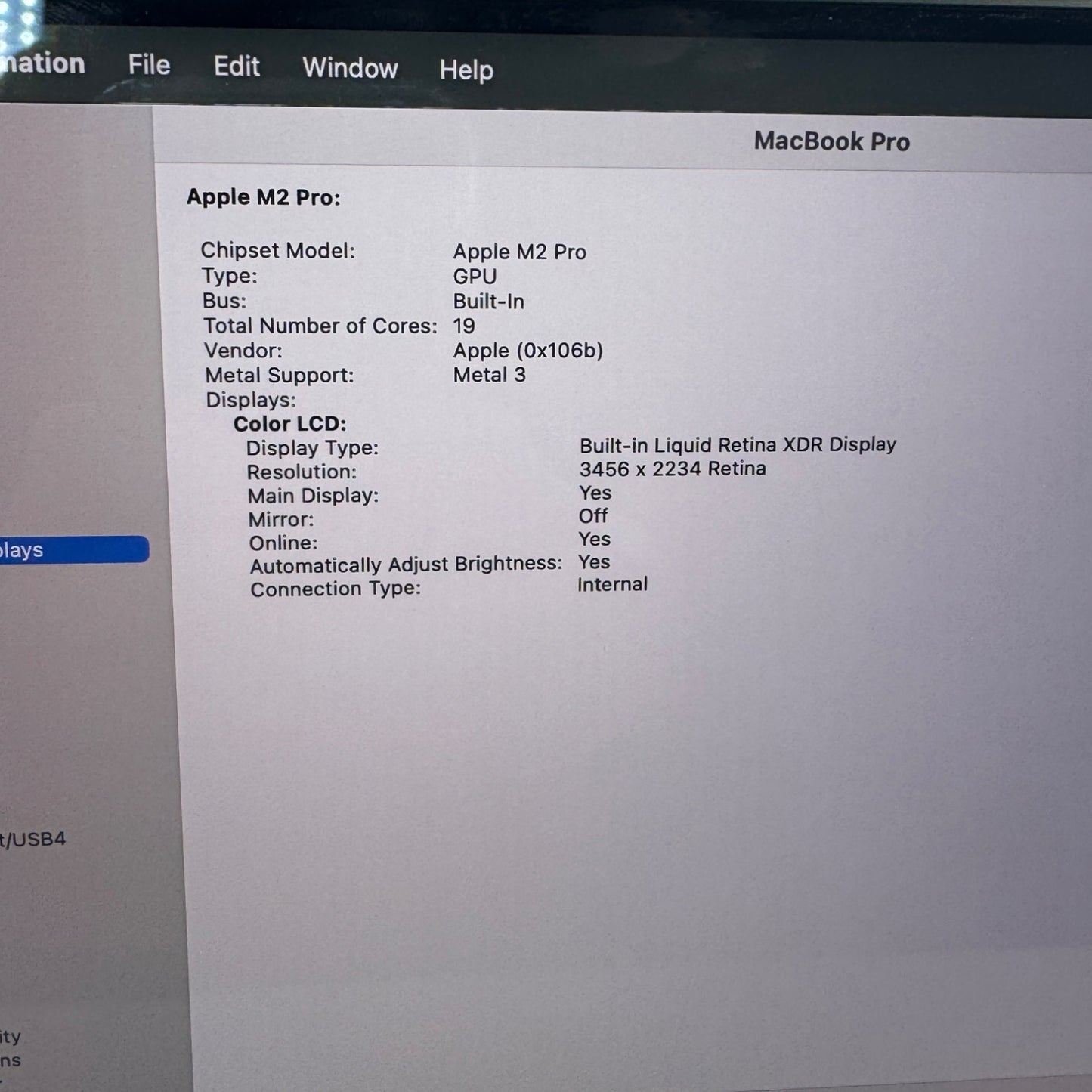1092x1092 pixels.
Task: Open the Help menu
Action: click(466, 70)
